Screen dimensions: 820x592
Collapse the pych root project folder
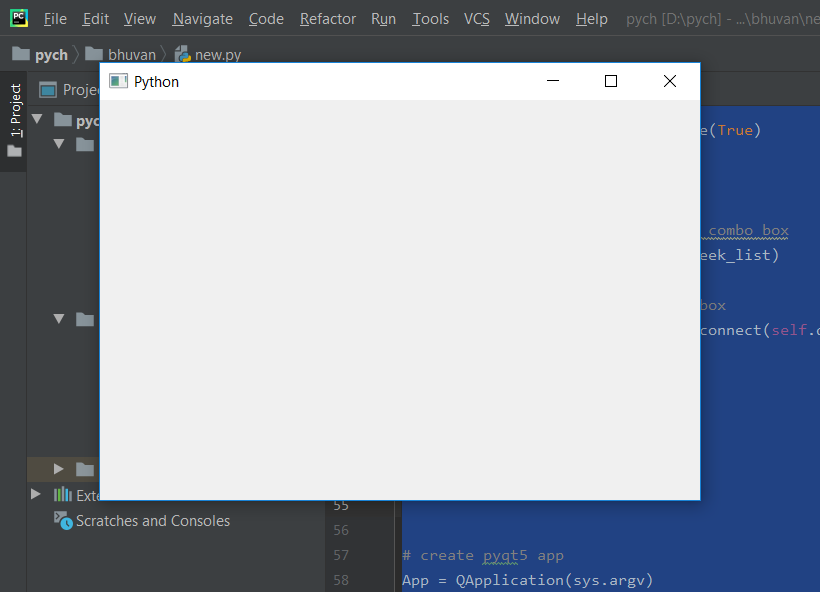(37, 120)
